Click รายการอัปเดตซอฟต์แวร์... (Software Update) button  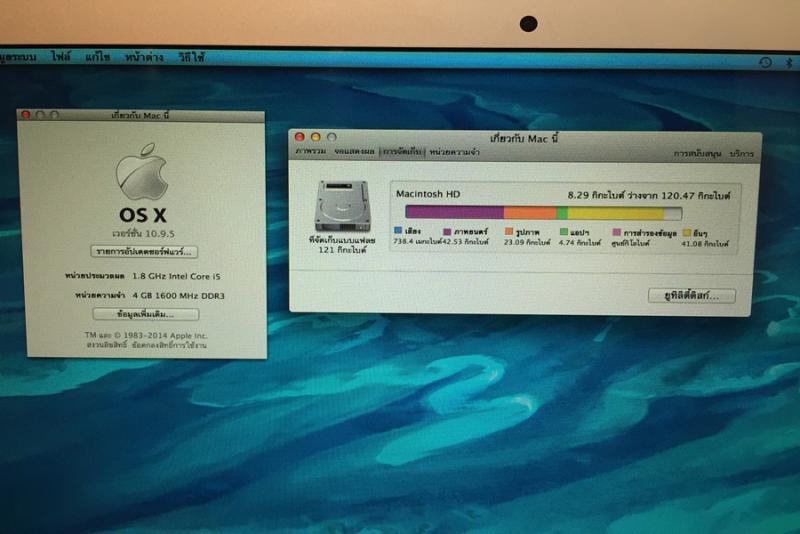(x=144, y=251)
